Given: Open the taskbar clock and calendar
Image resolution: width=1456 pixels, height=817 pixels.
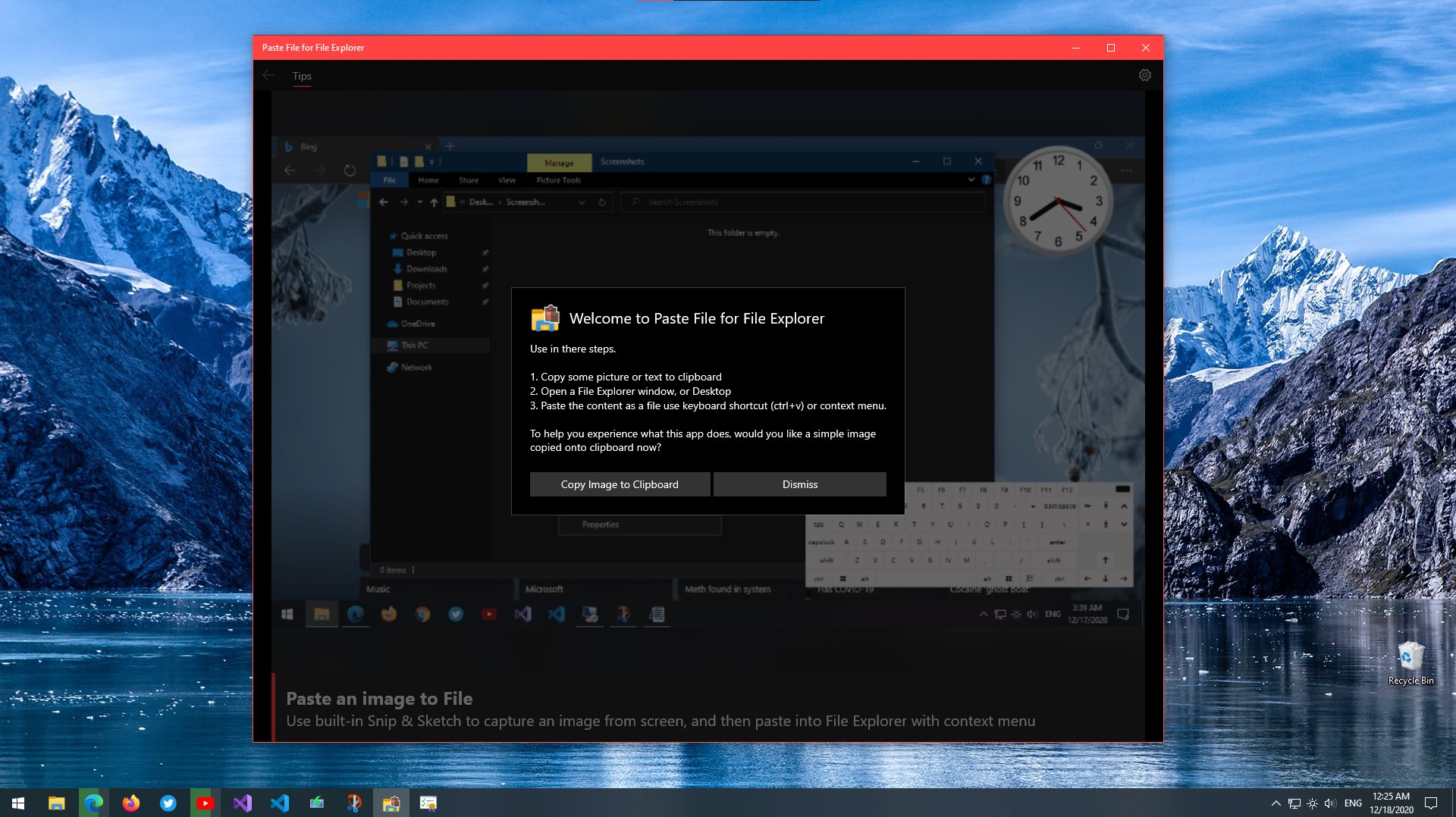Looking at the screenshot, I should tap(1391, 803).
